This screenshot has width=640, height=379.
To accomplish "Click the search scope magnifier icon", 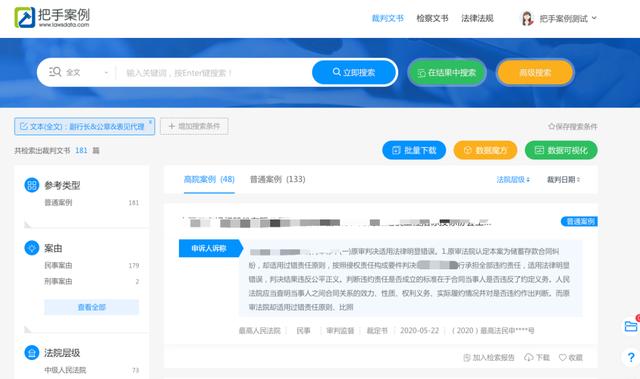I will 55,72.
